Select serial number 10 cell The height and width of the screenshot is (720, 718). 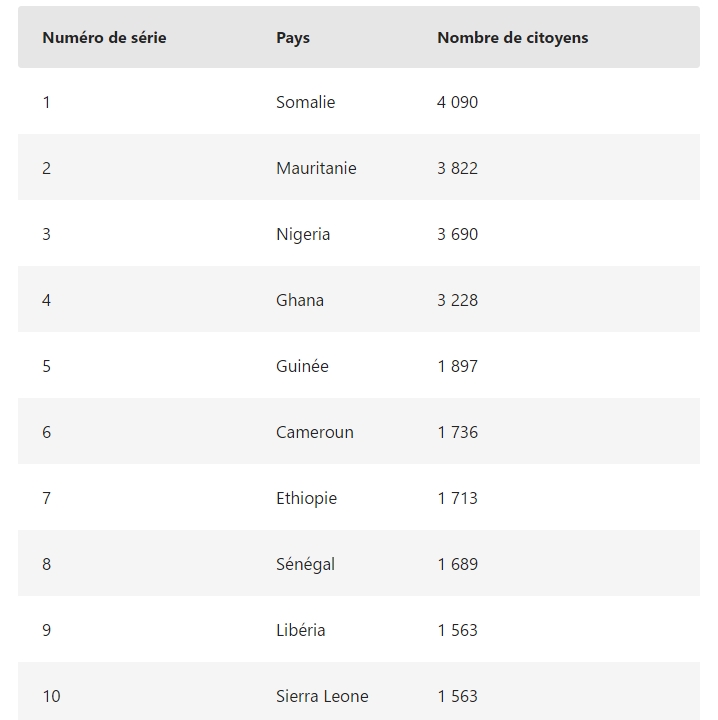(51, 696)
